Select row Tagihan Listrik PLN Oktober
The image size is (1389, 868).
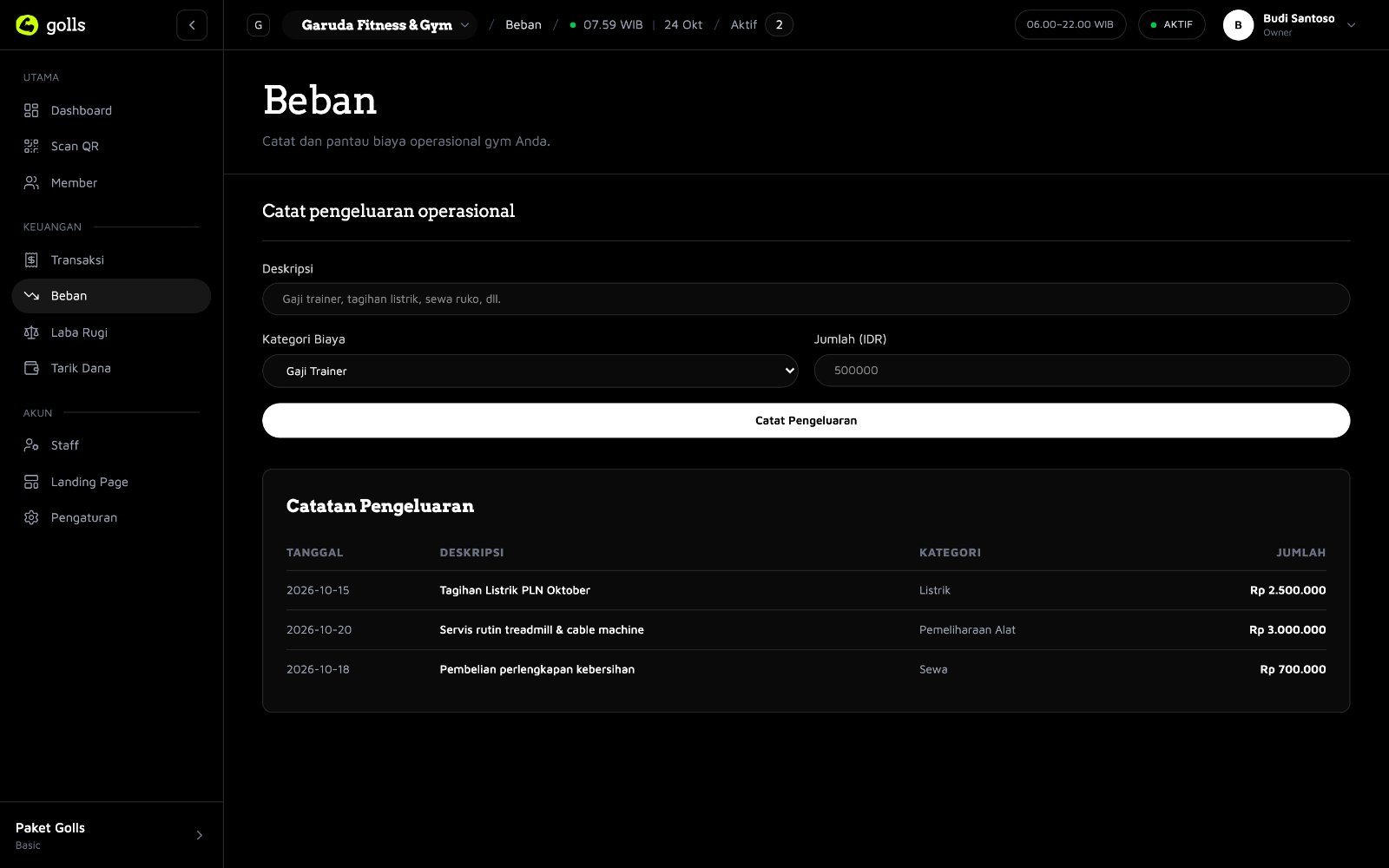[806, 590]
